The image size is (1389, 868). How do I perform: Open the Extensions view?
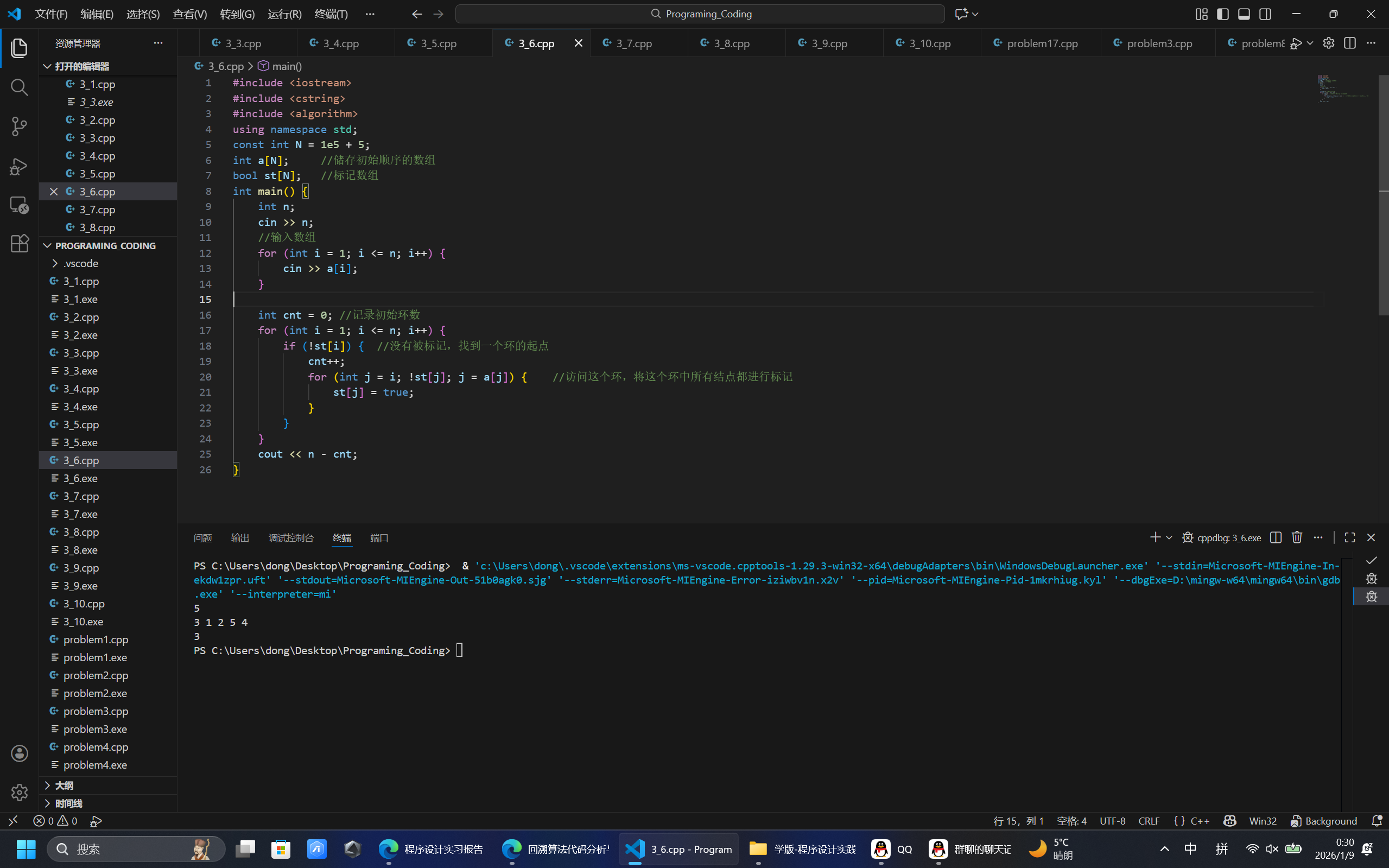20,243
